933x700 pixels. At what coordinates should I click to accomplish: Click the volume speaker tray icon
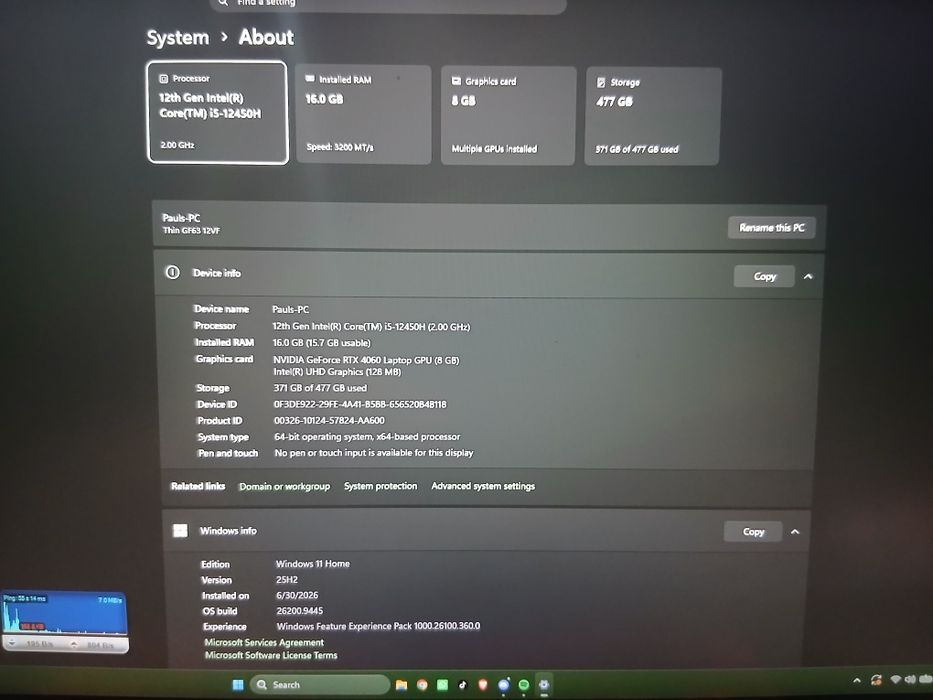point(910,679)
